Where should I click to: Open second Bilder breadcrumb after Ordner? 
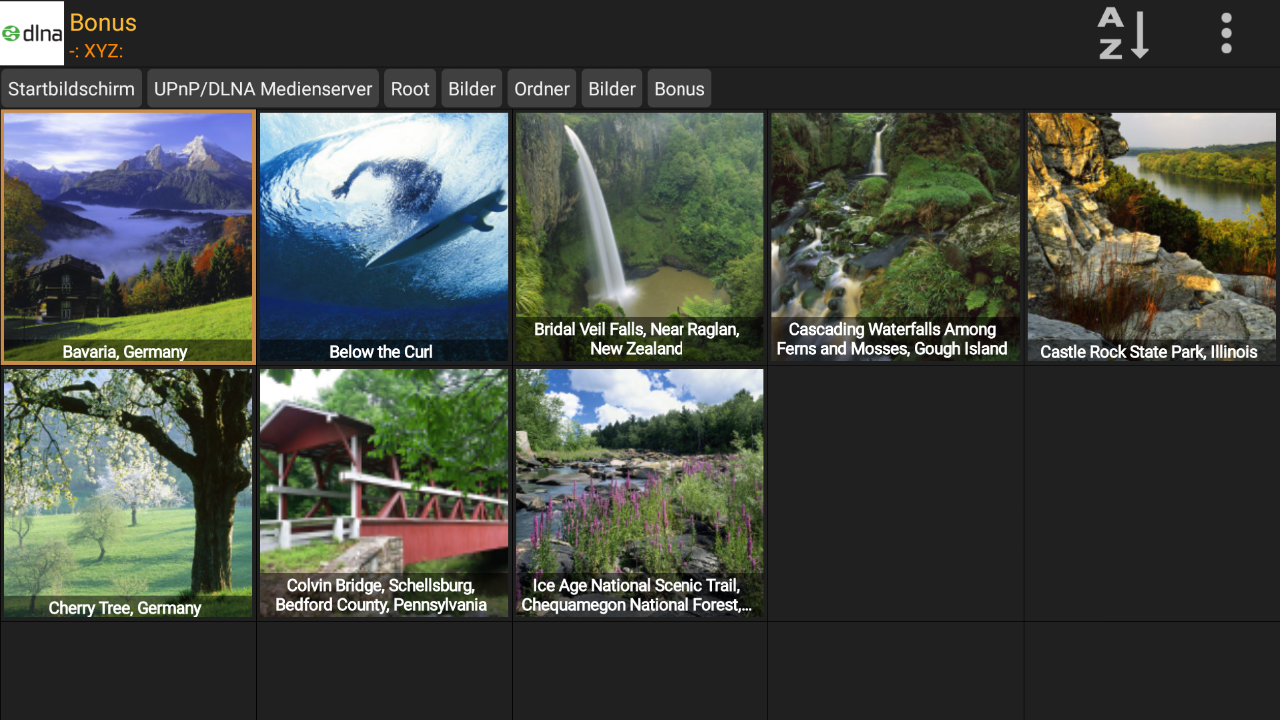(x=612, y=89)
